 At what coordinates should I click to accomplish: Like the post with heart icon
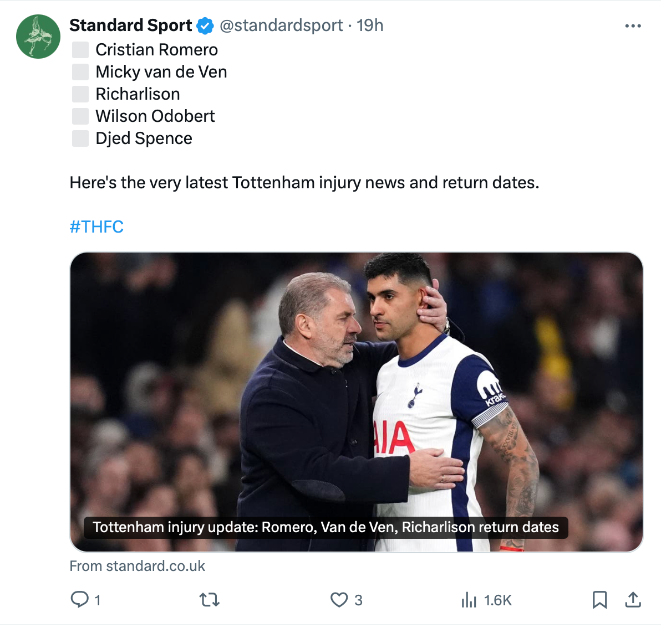pos(338,600)
